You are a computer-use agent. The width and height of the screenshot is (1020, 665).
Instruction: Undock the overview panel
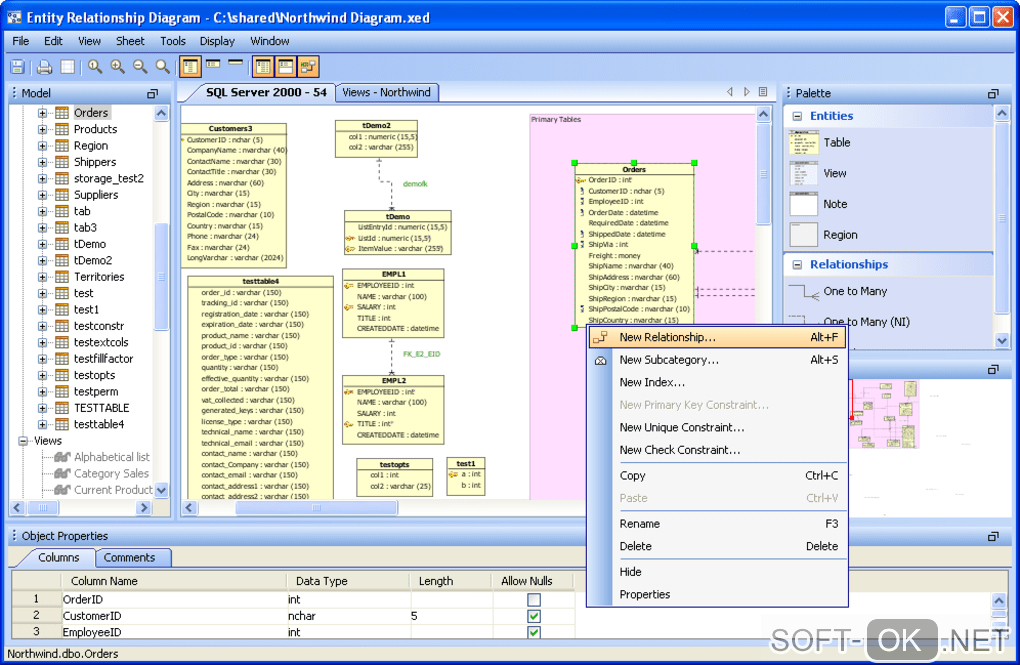(993, 370)
